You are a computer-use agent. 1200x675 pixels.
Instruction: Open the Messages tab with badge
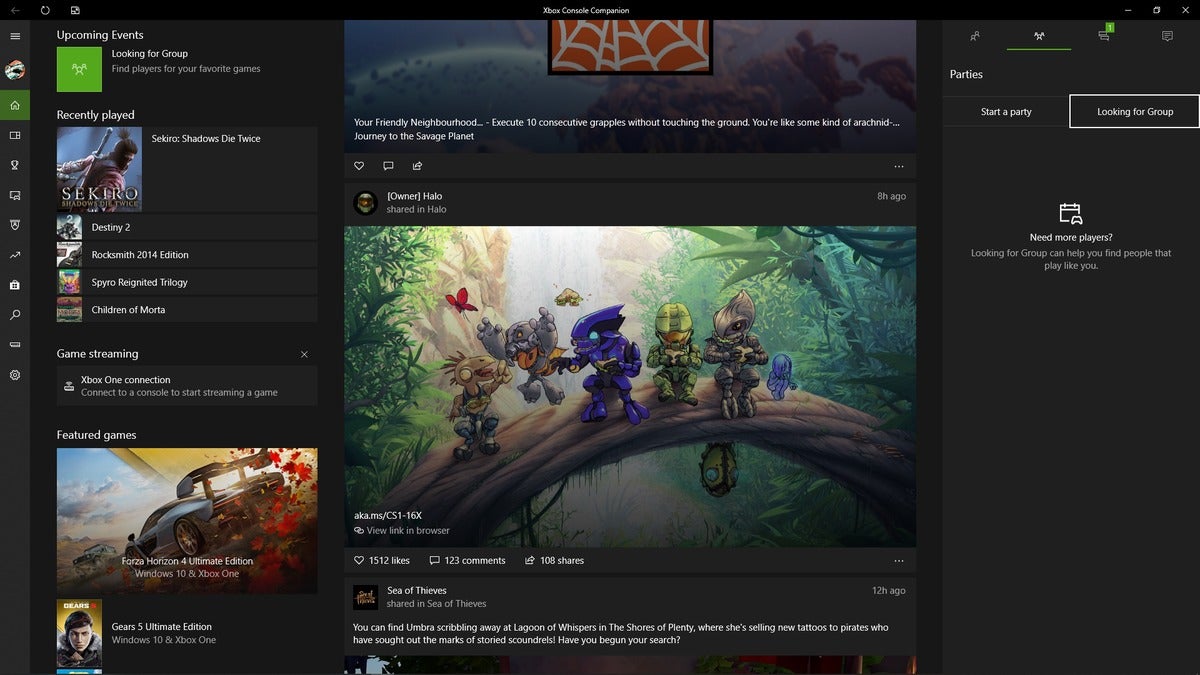click(1103, 36)
